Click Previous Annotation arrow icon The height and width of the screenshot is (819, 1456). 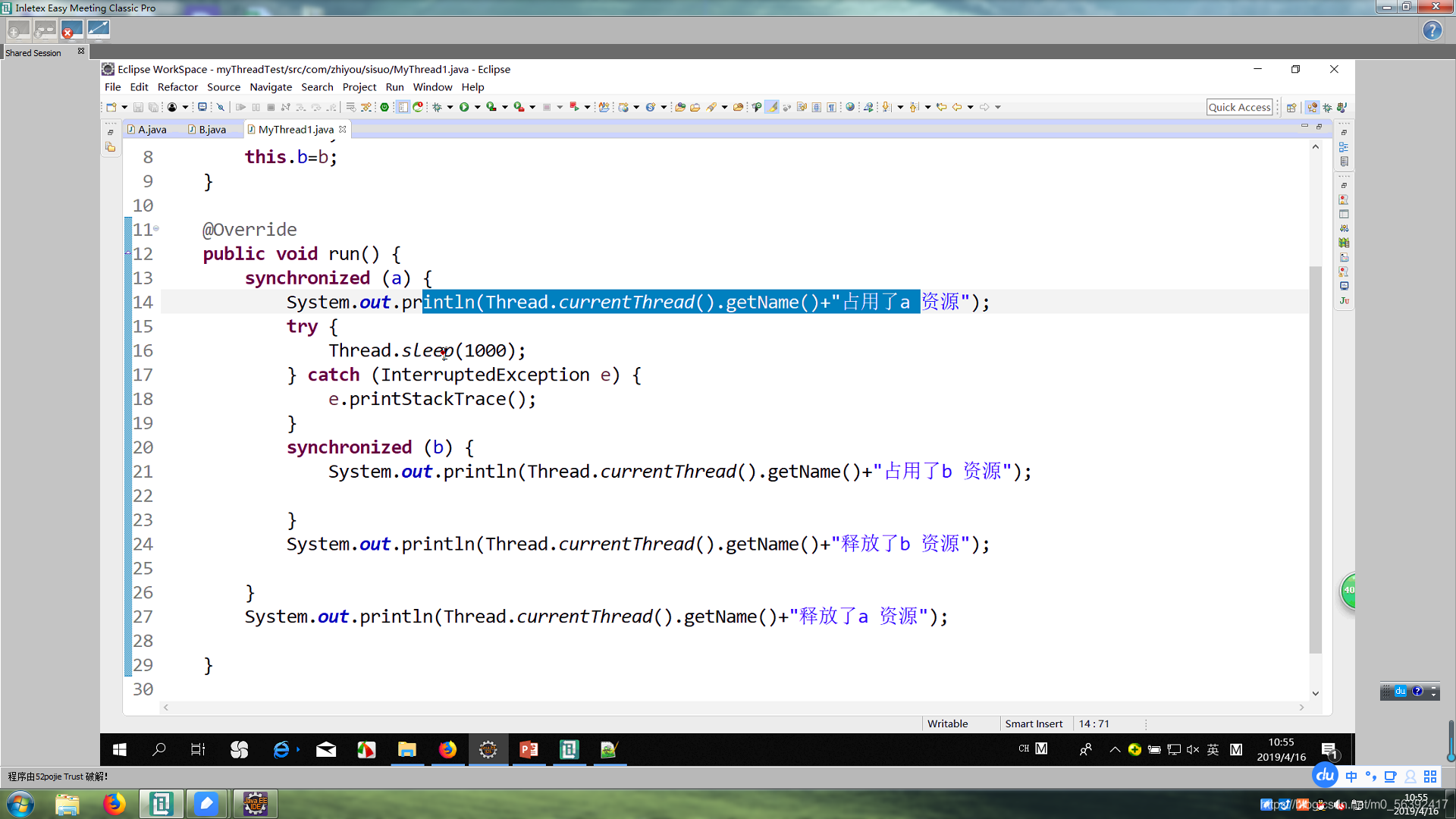(913, 107)
